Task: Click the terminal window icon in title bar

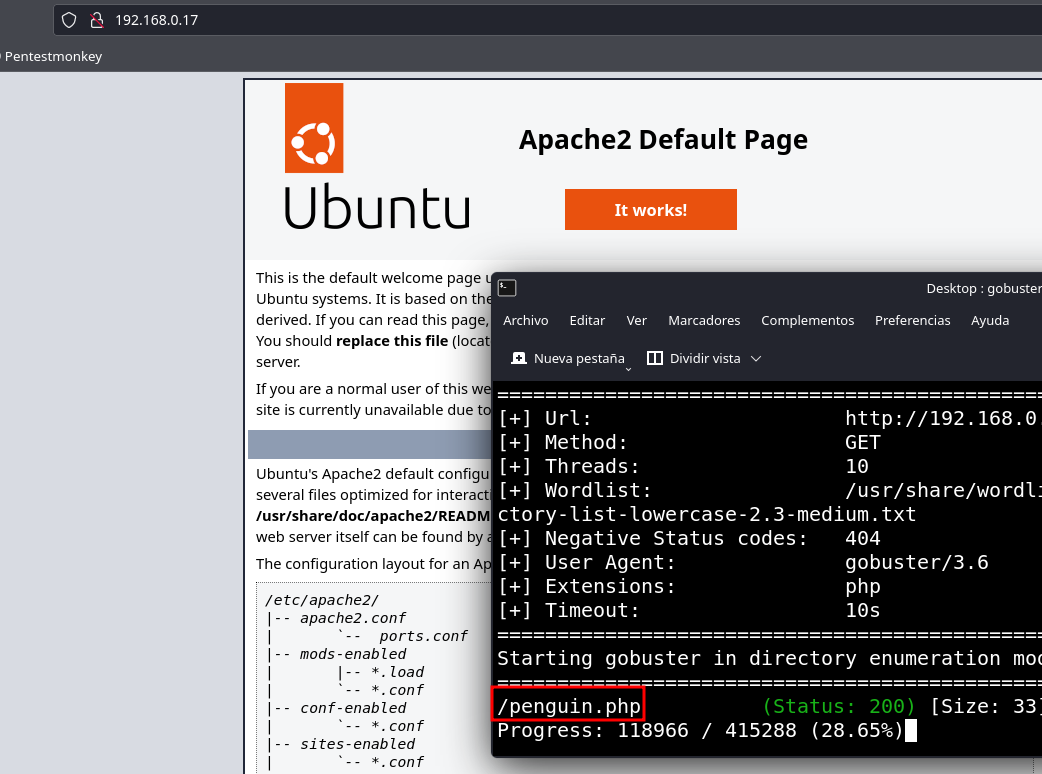Action: pos(507,288)
